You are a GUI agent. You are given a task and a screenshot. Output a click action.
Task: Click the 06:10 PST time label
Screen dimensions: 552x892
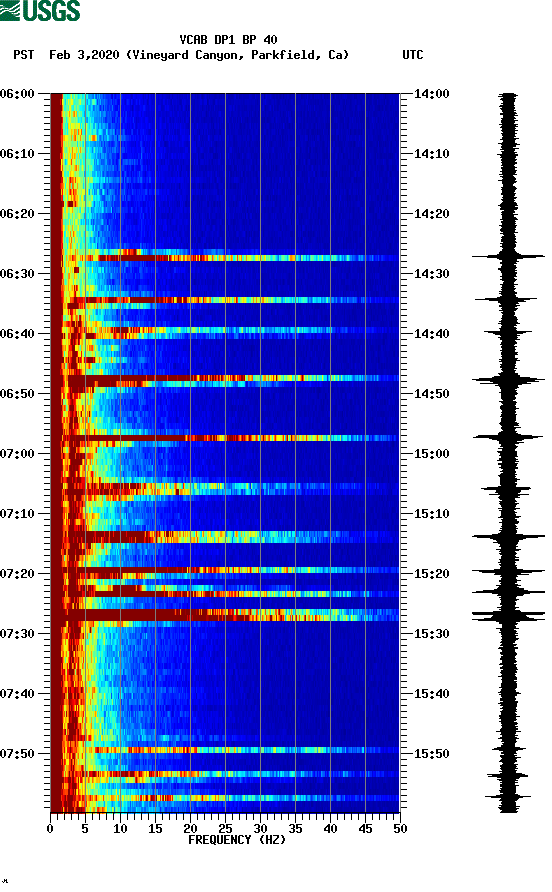17,154
